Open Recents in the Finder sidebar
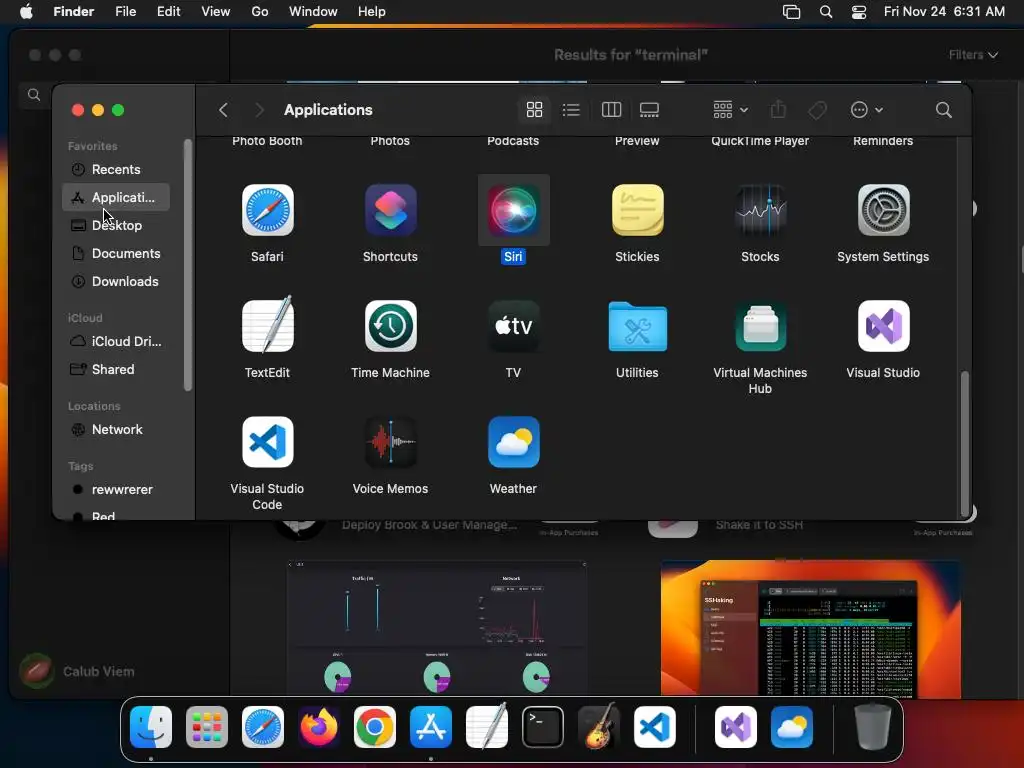 116,169
